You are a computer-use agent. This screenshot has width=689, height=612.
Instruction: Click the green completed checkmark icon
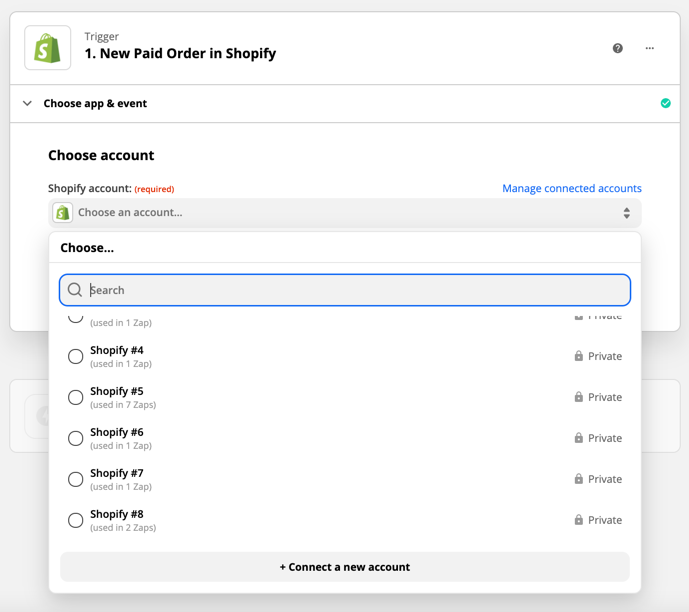(665, 103)
